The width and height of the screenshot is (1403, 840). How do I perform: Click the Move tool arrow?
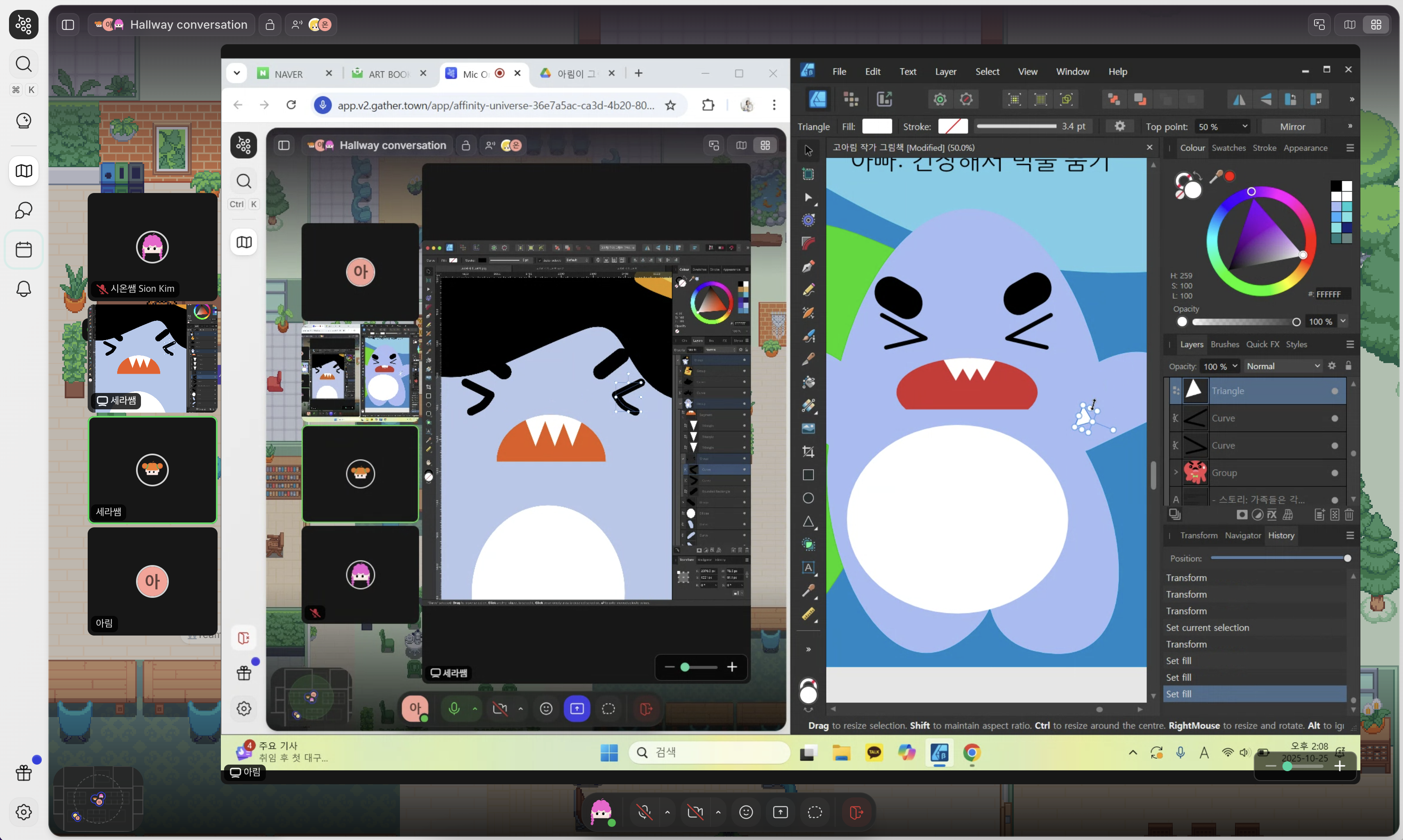click(808, 150)
